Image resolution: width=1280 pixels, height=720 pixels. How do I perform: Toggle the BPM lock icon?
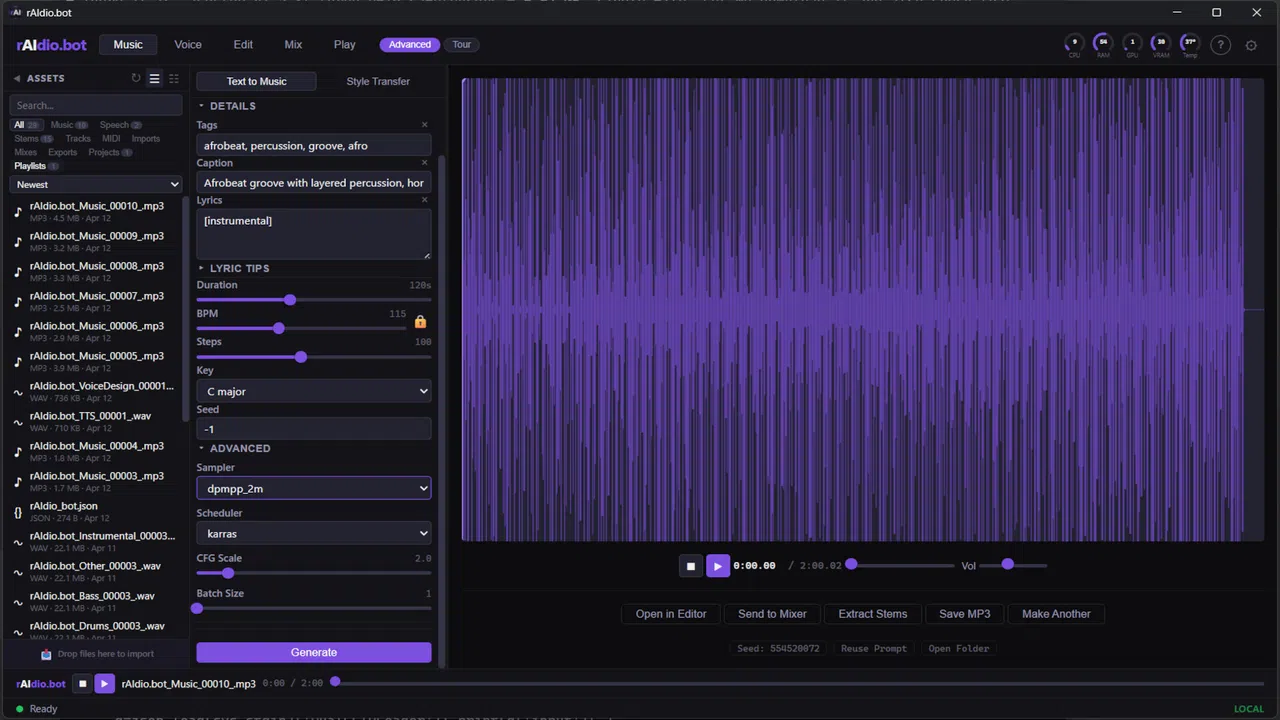420,322
